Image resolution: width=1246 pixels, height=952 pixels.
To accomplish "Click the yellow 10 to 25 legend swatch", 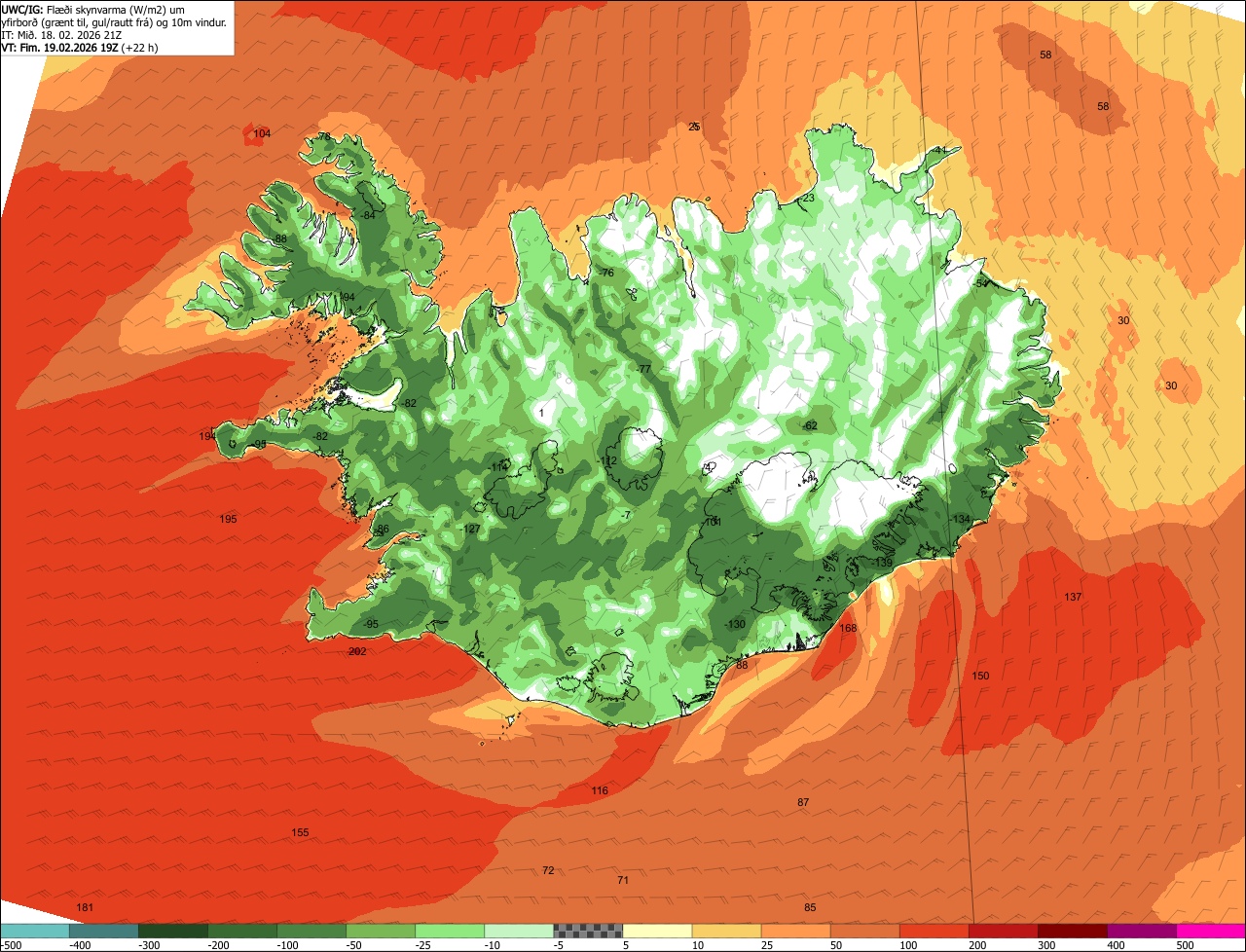I will 726,931.
